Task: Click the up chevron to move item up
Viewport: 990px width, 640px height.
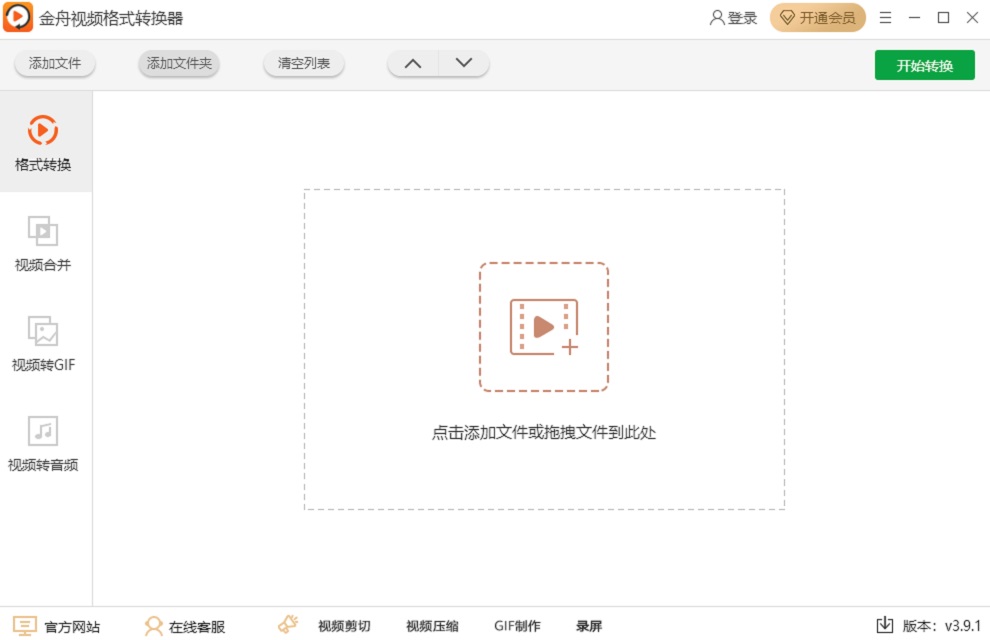Action: click(x=412, y=61)
